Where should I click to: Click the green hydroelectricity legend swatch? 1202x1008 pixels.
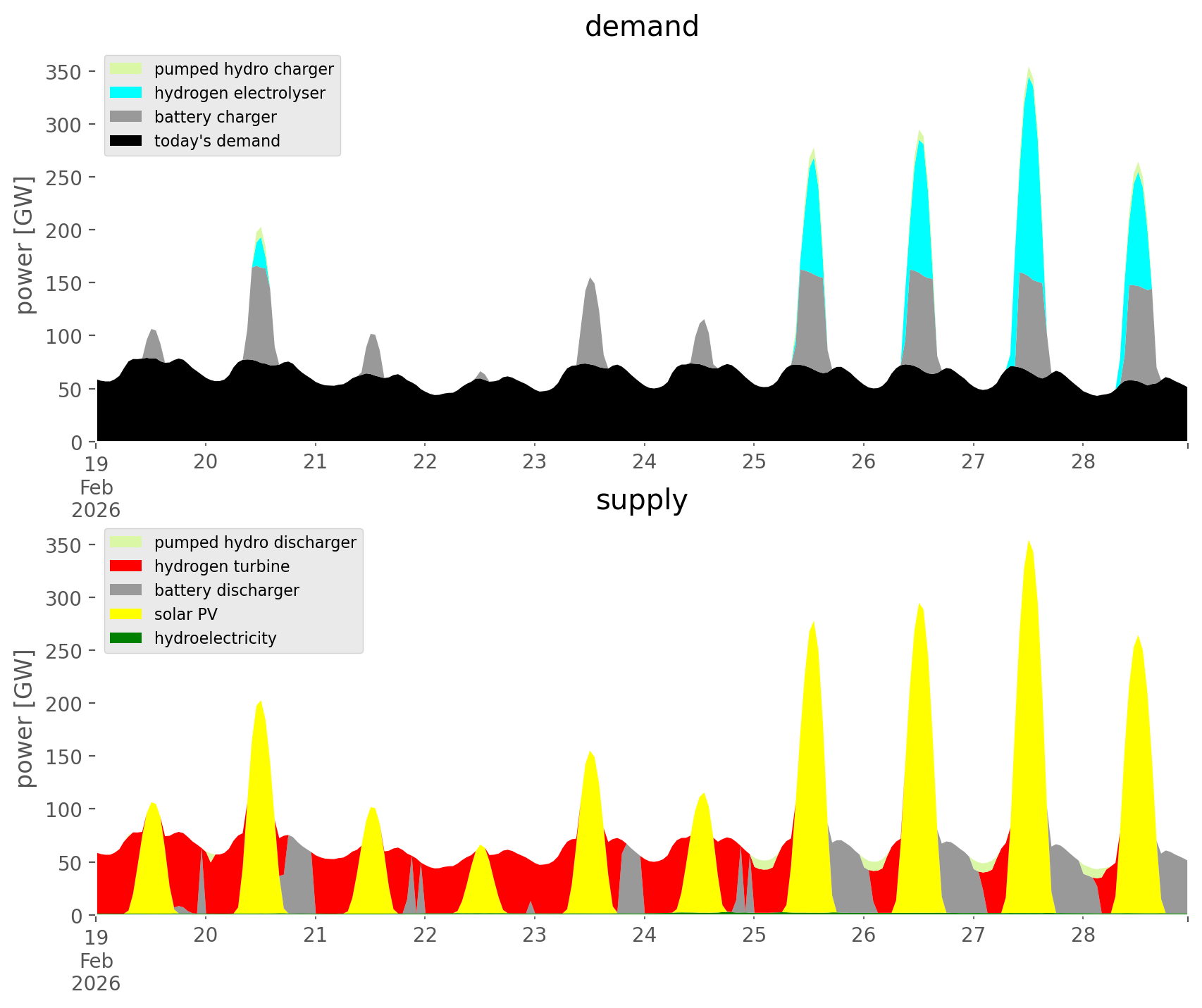pyautogui.click(x=126, y=638)
